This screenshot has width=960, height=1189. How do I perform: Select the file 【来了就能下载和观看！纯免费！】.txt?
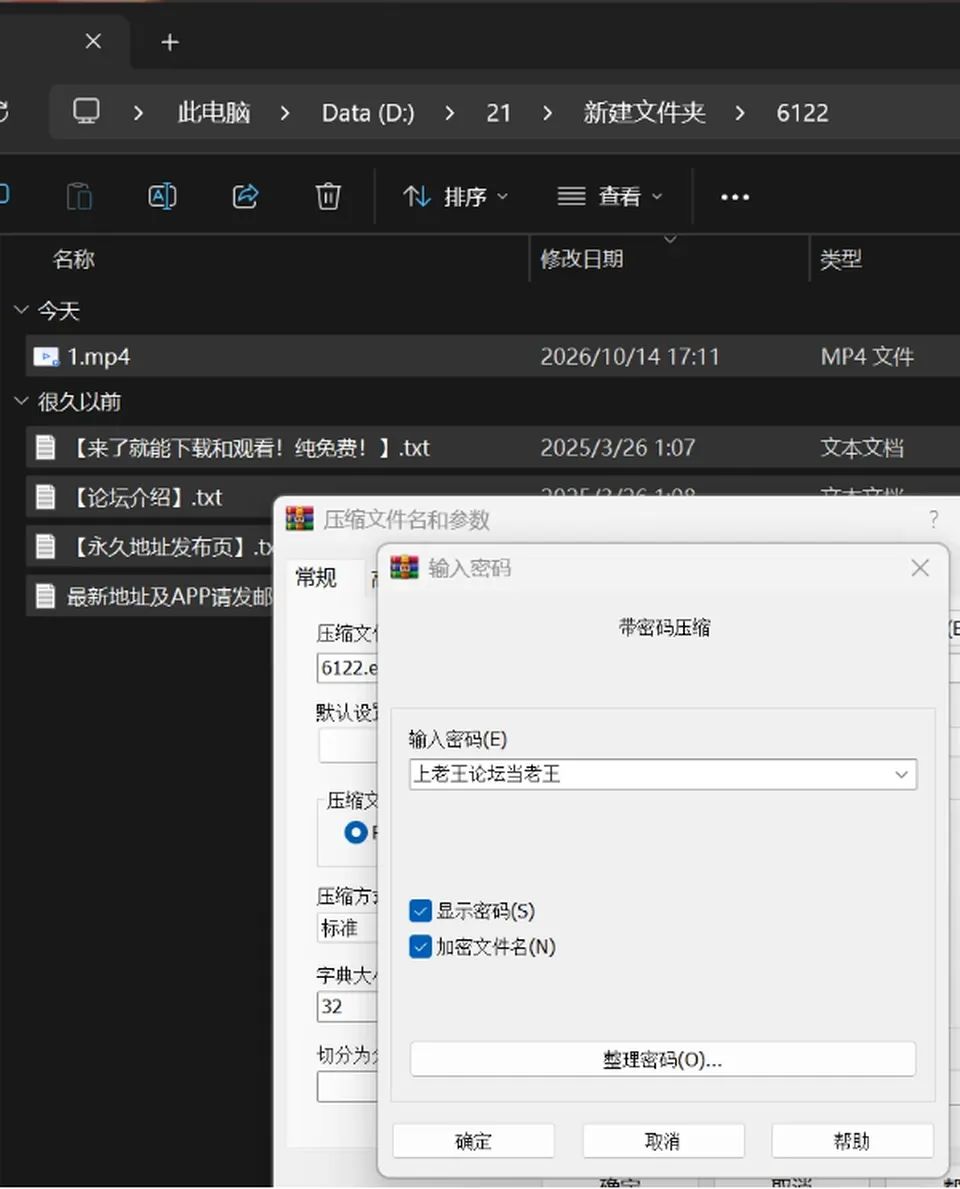pos(493,447)
